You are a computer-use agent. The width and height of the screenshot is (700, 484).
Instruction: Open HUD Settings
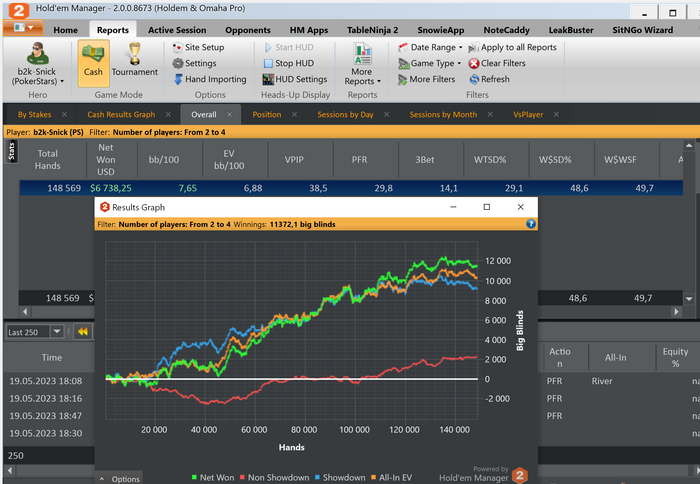tap(295, 79)
